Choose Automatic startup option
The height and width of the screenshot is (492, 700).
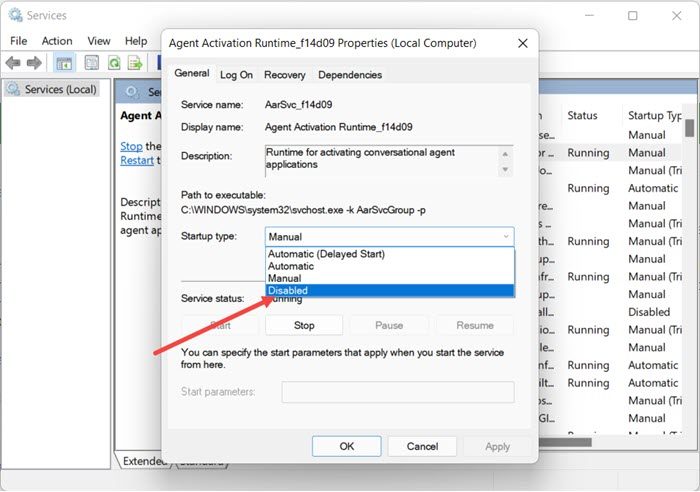(x=390, y=266)
